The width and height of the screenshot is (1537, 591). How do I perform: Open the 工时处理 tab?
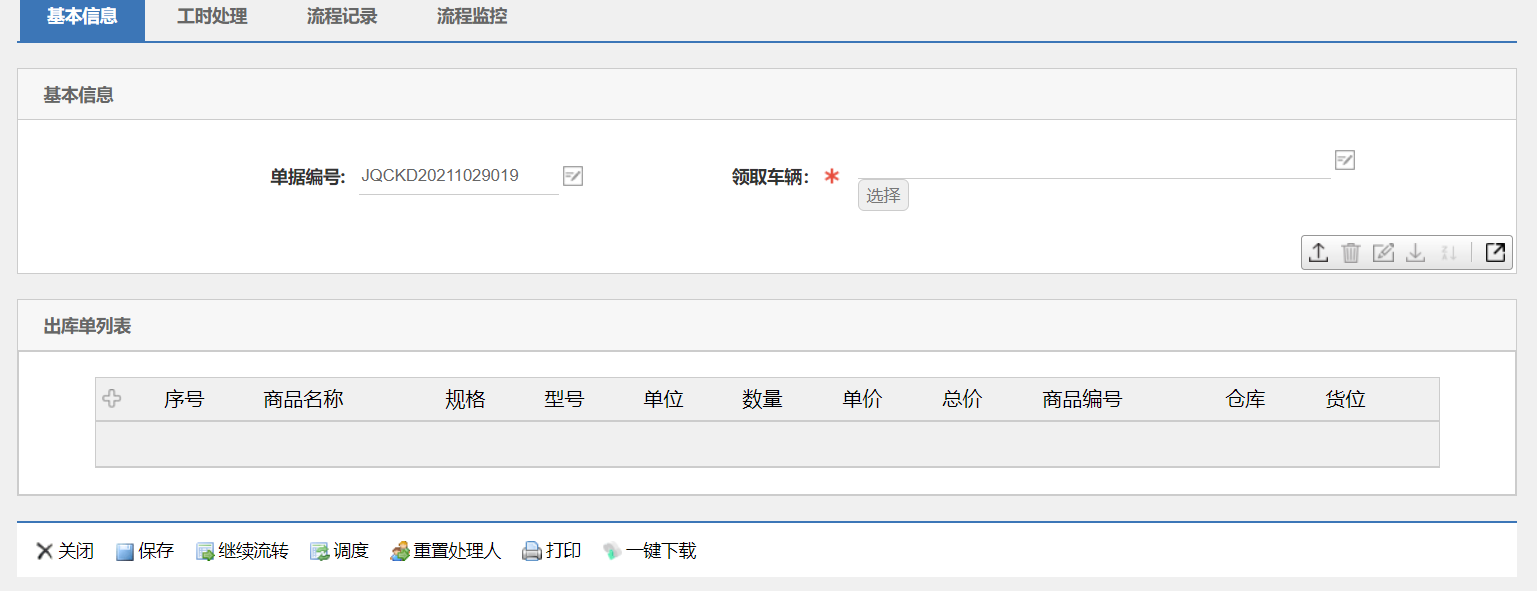212,17
